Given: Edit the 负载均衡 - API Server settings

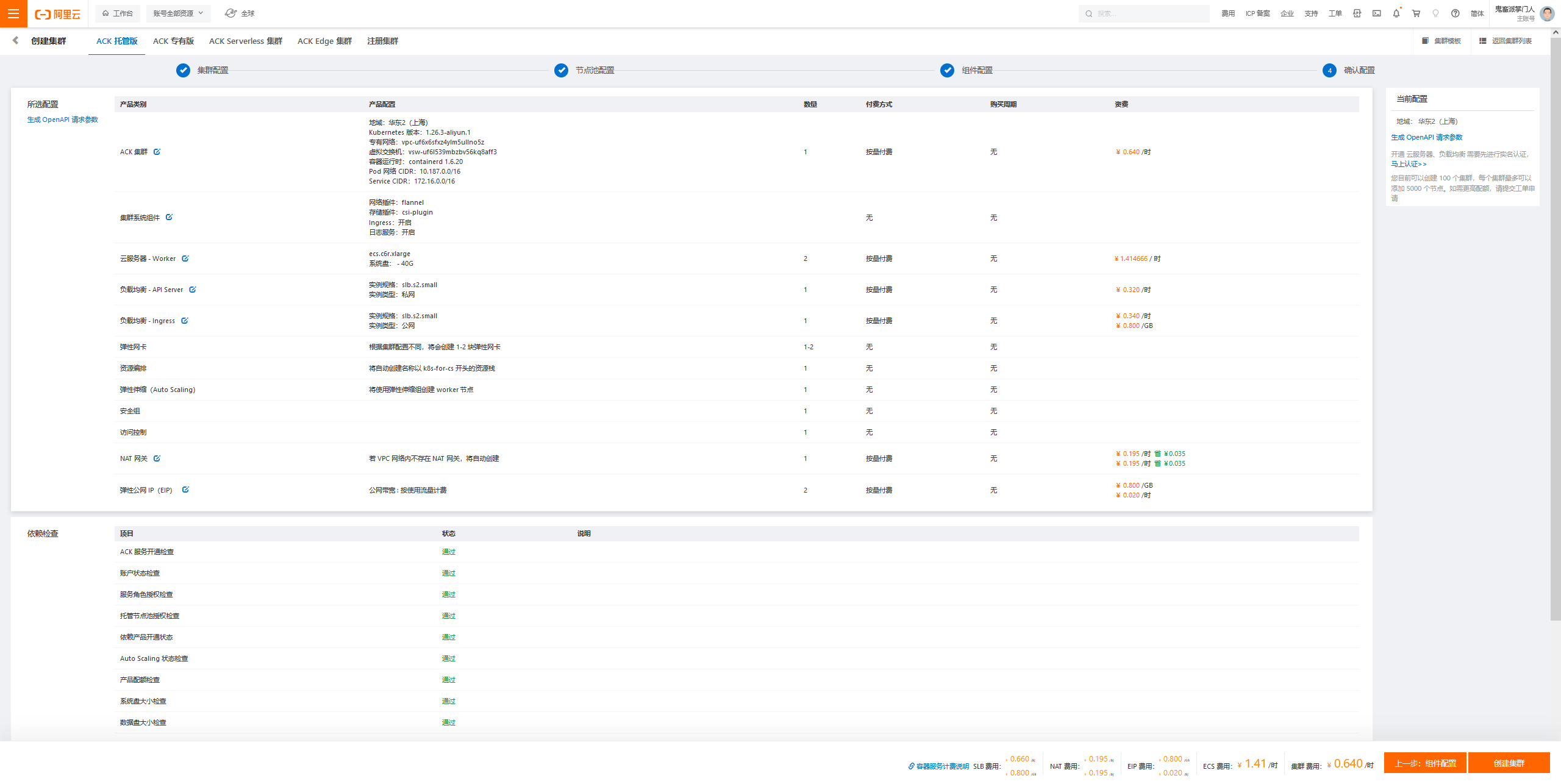Looking at the screenshot, I should [192, 290].
